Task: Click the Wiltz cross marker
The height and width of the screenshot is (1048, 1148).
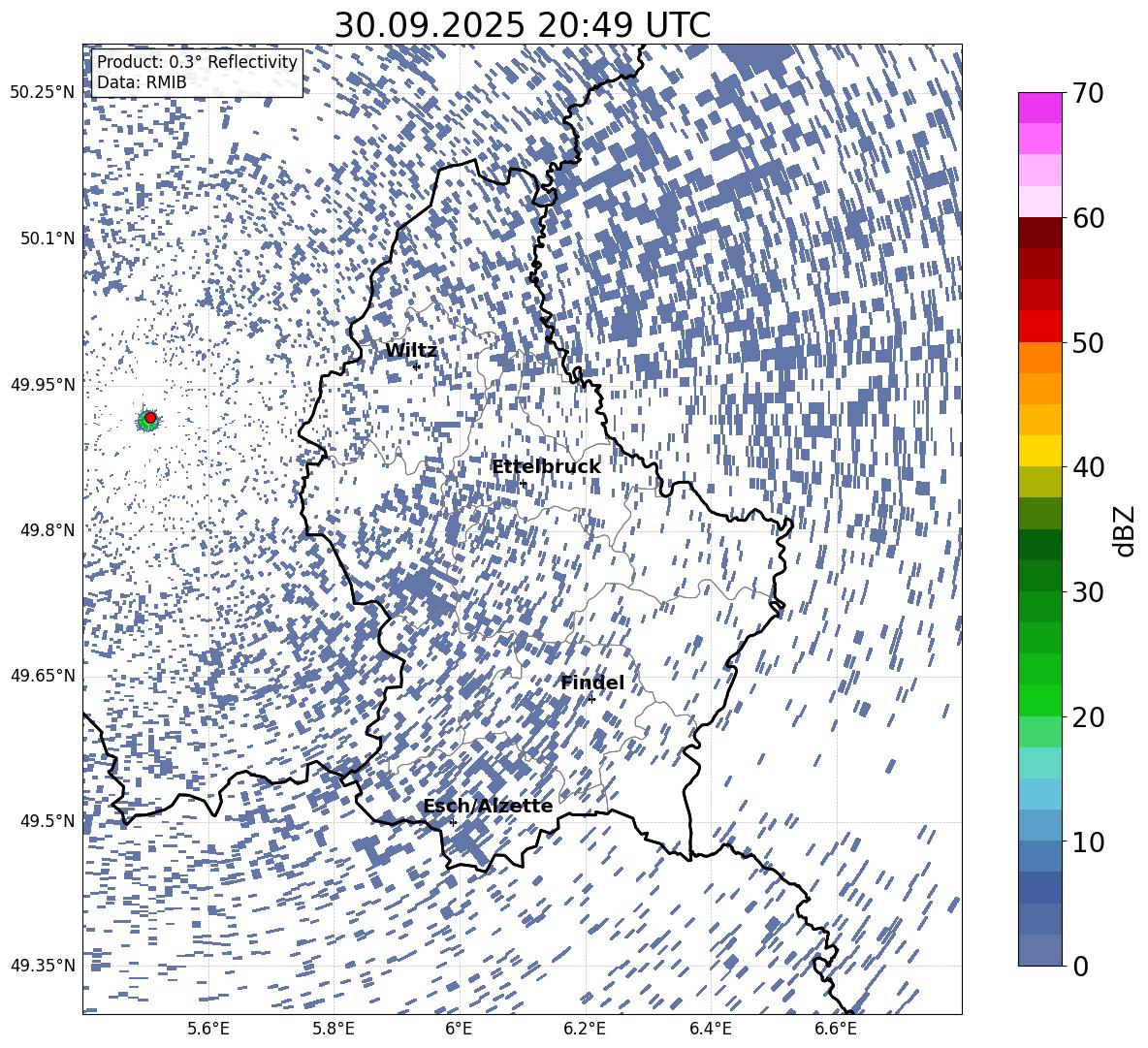Action: tap(417, 366)
